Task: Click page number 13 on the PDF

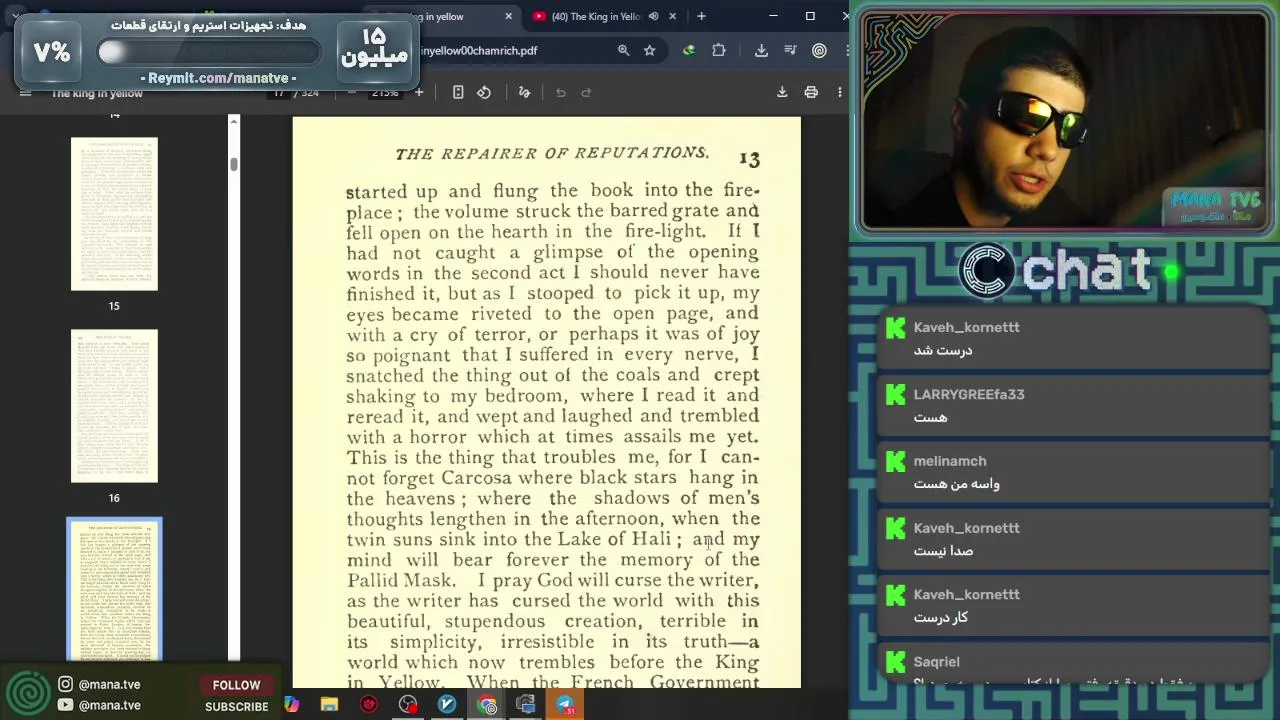Action: coord(749,158)
